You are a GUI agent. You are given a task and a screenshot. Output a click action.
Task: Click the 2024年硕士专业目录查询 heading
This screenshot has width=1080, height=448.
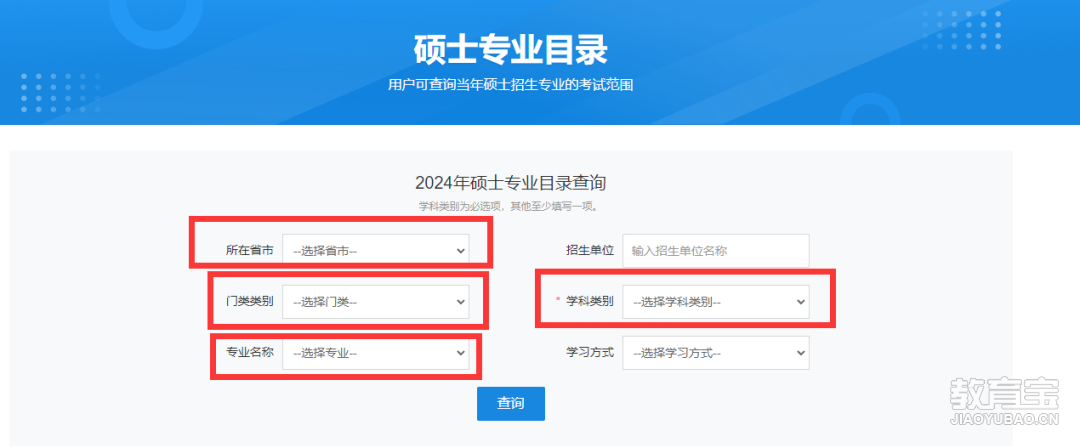510,183
